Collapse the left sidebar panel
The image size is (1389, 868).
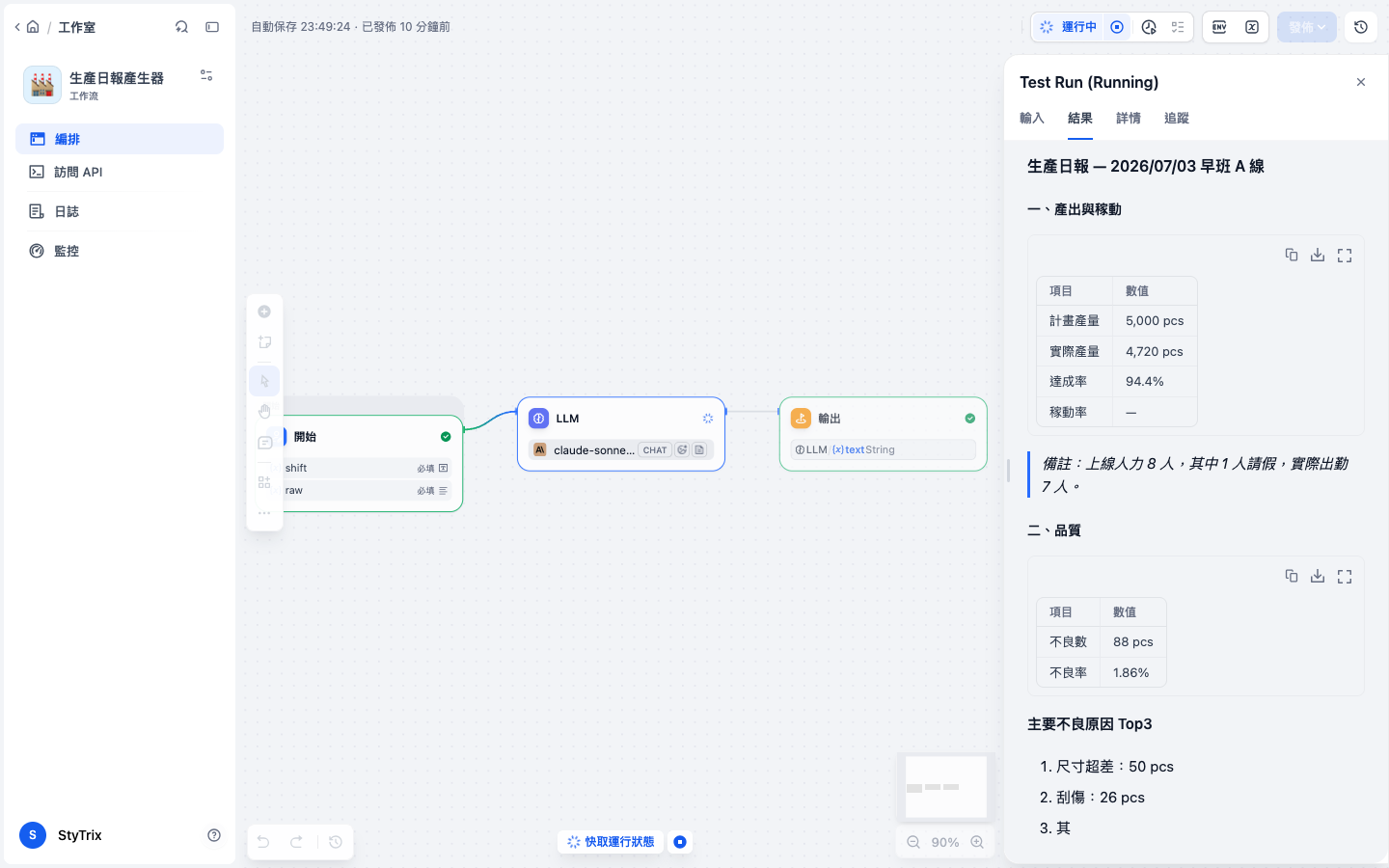tap(212, 27)
